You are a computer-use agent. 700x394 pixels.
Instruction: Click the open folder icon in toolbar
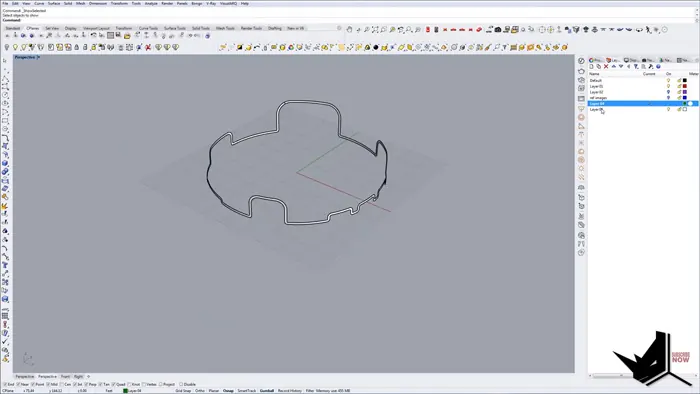point(127,36)
